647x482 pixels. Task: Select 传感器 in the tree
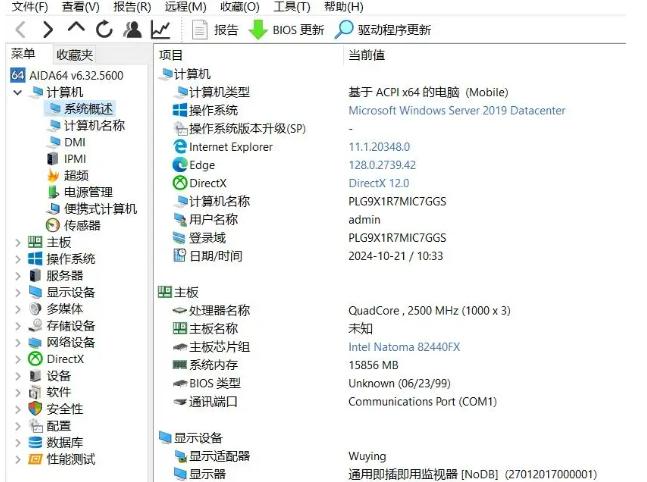[73, 225]
